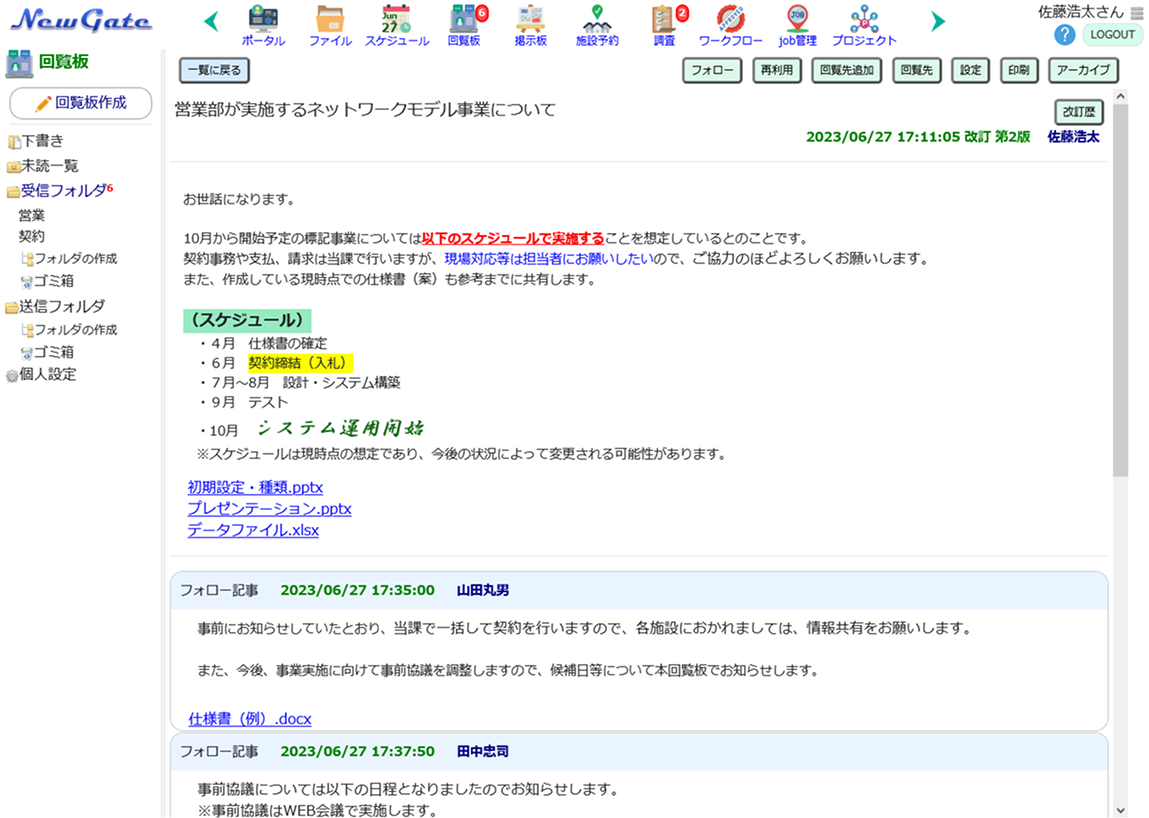Viewport: 1149px width, 818px height.
Task: Click the 回覧板作成 button
Action: pos(81,103)
